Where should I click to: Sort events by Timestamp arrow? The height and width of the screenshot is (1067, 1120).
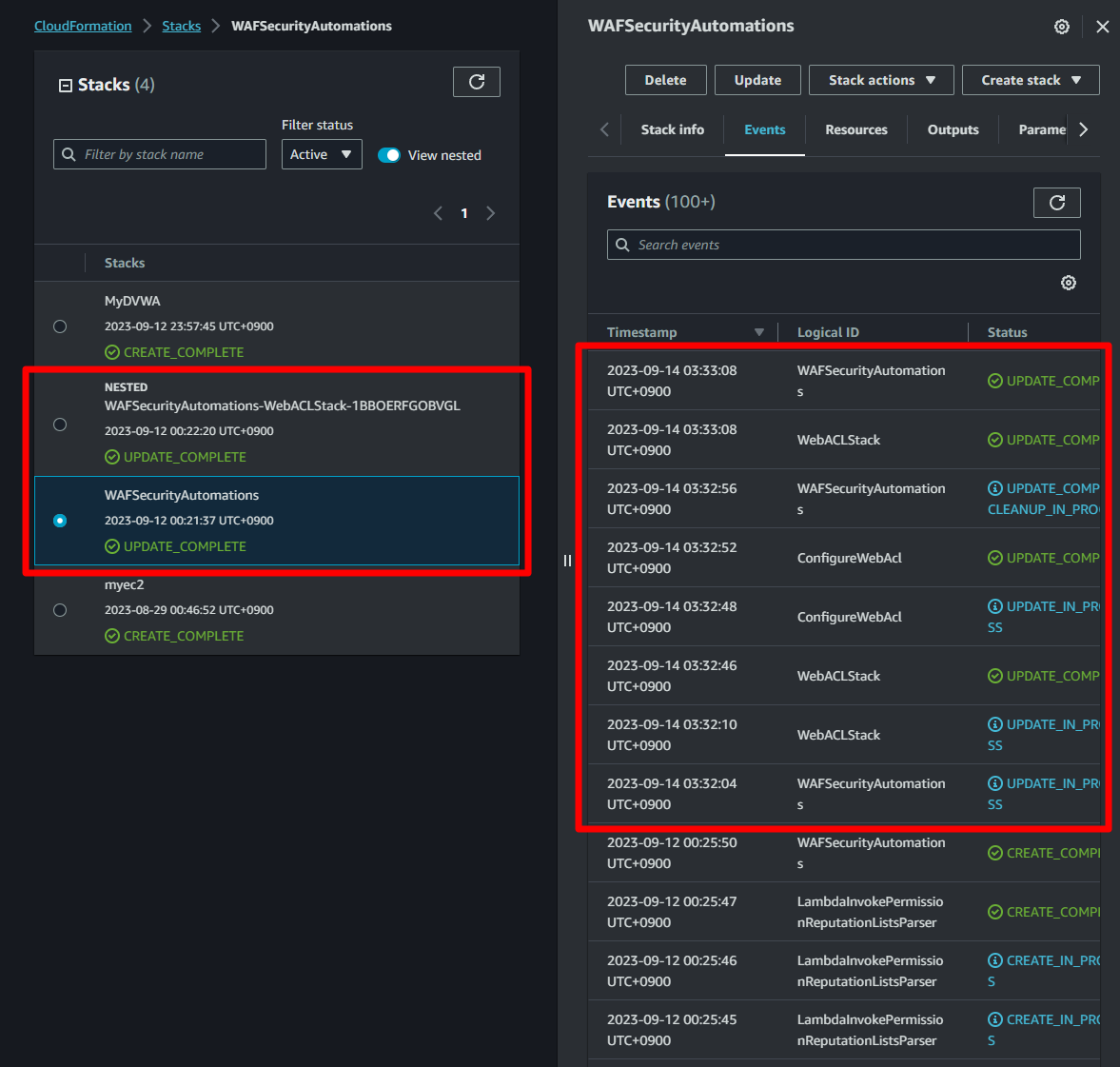click(x=758, y=332)
